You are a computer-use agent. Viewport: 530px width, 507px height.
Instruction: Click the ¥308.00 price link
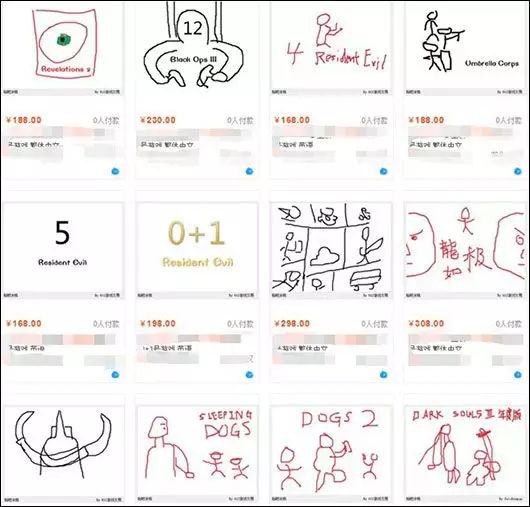pyautogui.click(x=426, y=323)
